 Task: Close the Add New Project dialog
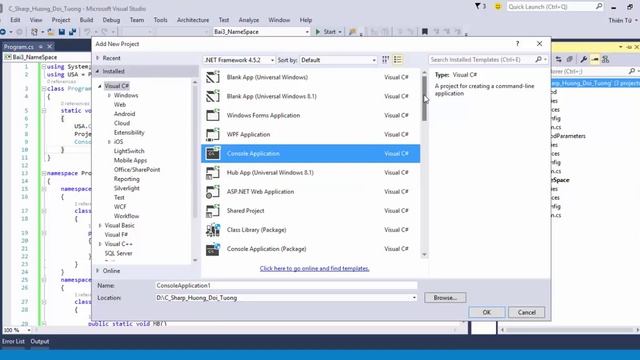pos(540,44)
